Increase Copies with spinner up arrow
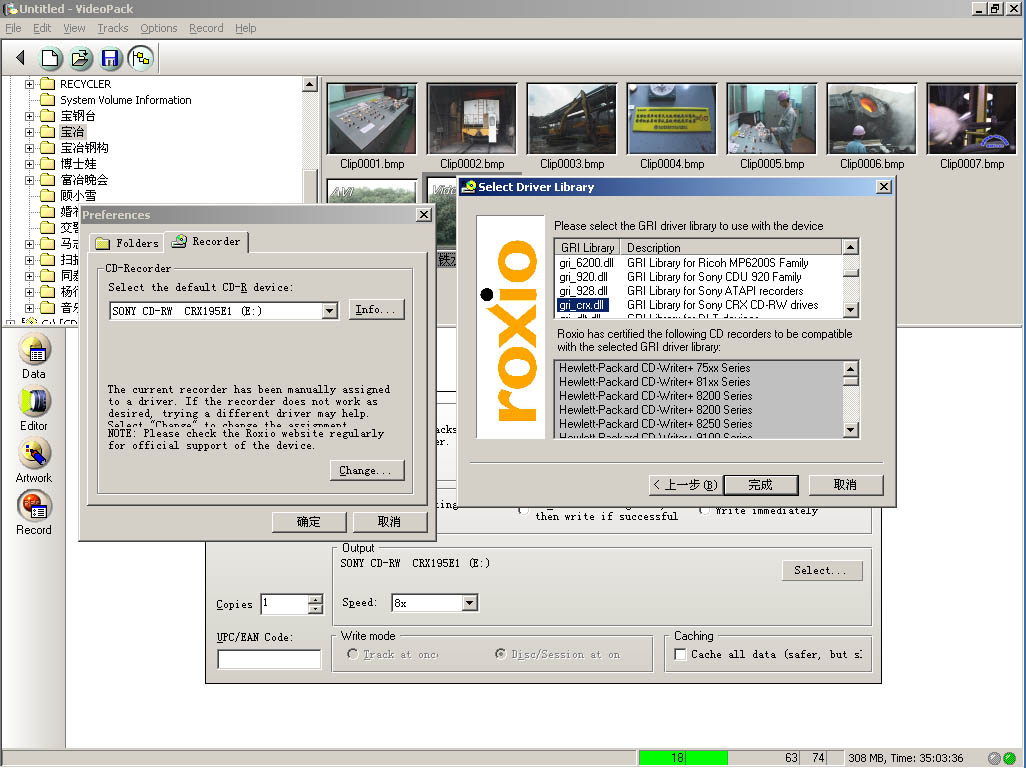This screenshot has height=768, width=1026. click(x=315, y=599)
